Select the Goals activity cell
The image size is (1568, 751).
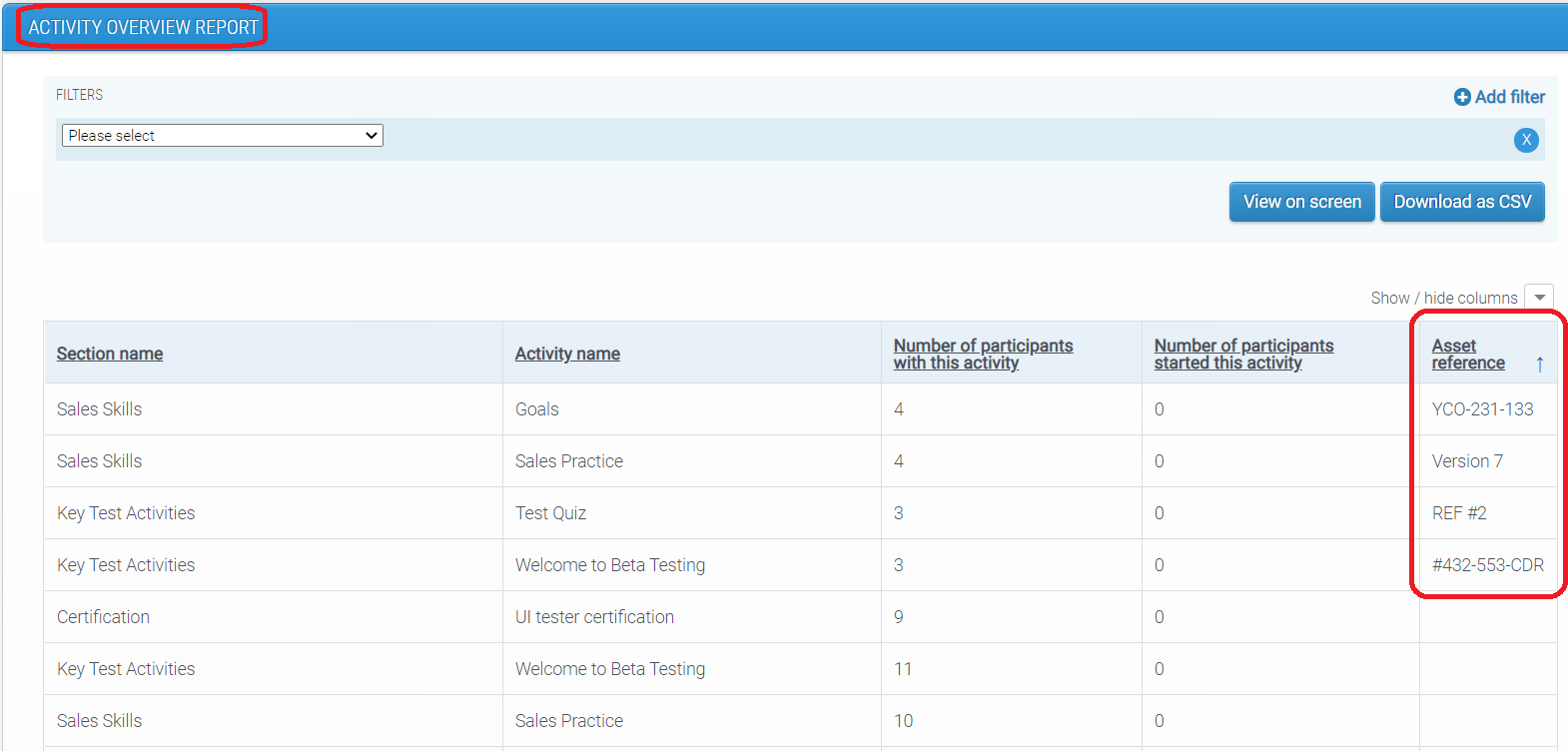(x=537, y=409)
